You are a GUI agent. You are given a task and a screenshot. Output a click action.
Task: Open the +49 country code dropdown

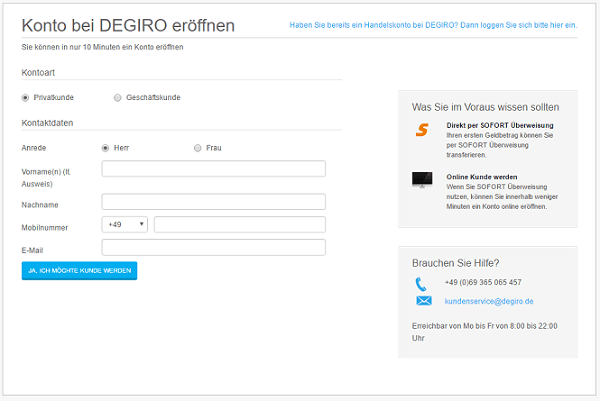point(125,225)
